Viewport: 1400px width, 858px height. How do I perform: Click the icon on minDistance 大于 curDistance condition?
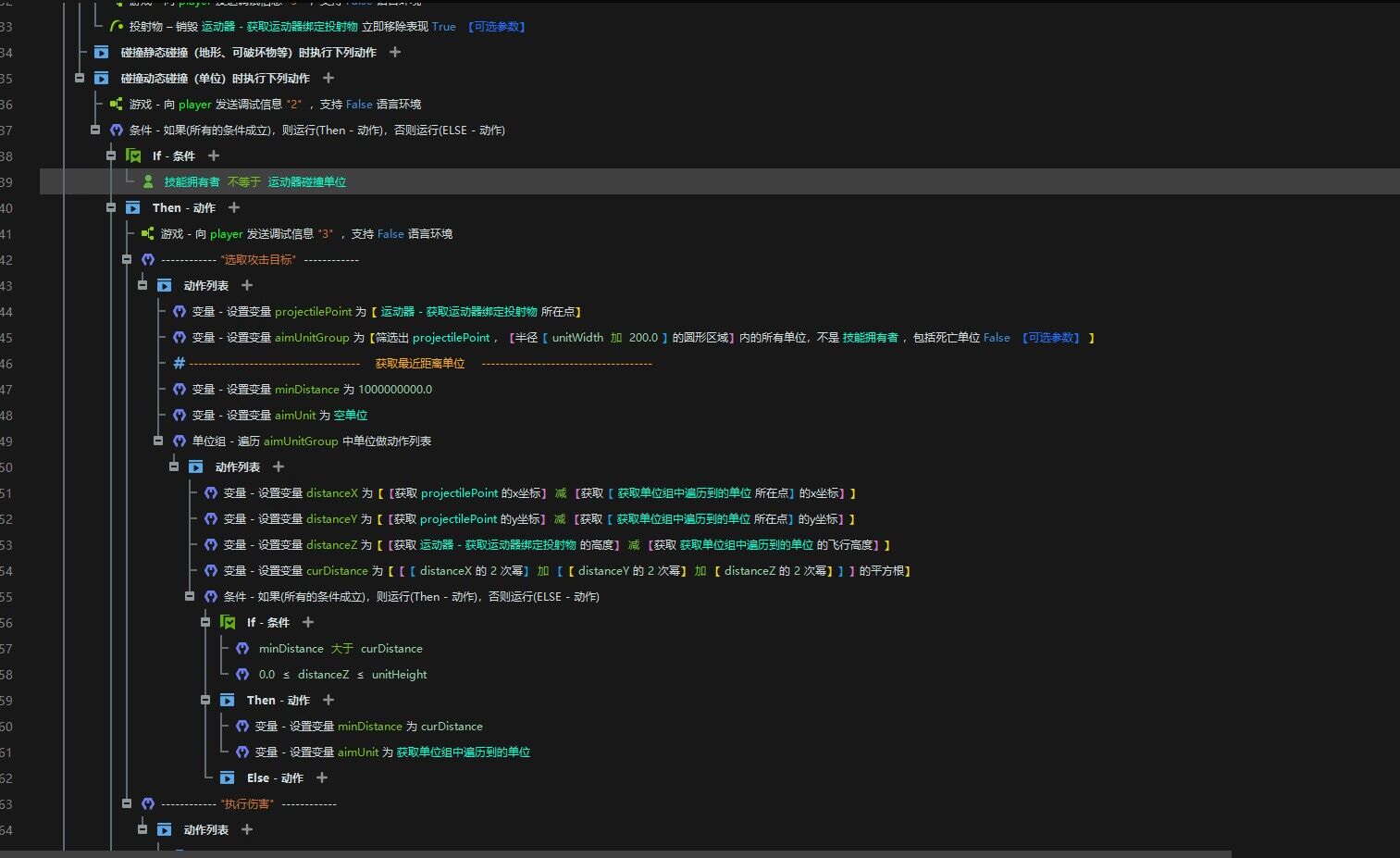point(242,648)
